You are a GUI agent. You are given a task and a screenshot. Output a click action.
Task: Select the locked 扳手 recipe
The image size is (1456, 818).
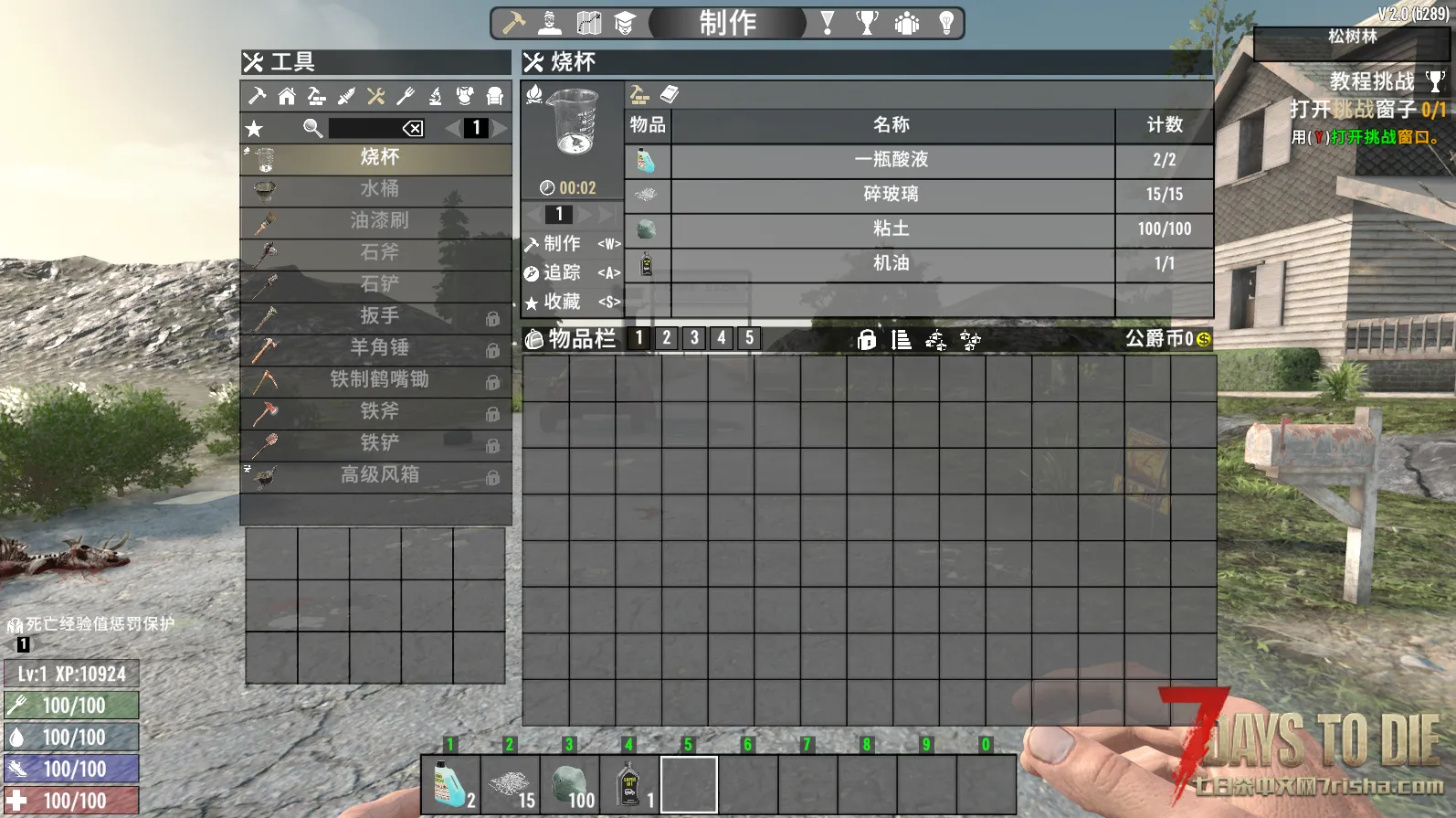(376, 317)
